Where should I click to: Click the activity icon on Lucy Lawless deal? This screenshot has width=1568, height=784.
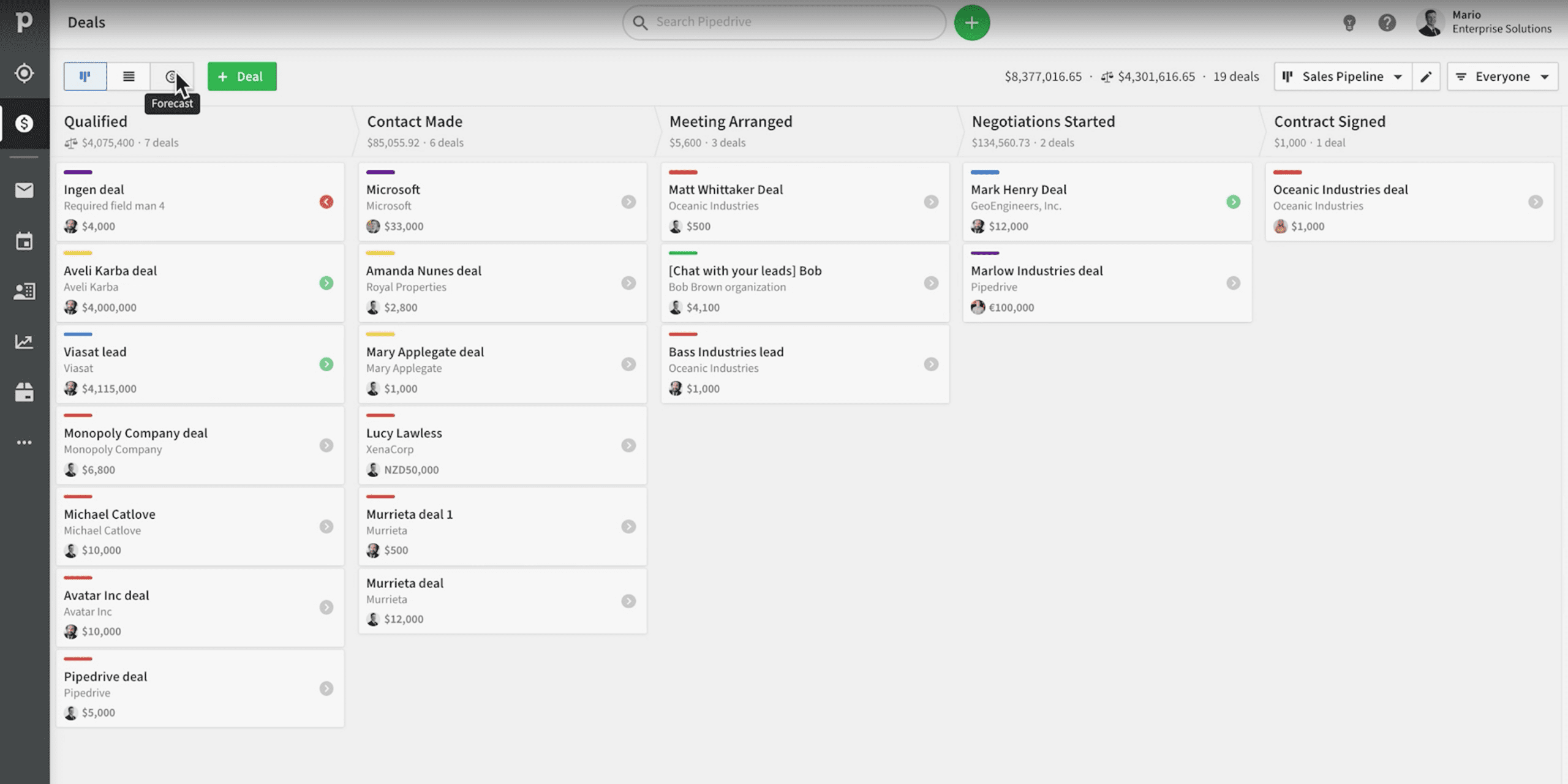click(628, 445)
